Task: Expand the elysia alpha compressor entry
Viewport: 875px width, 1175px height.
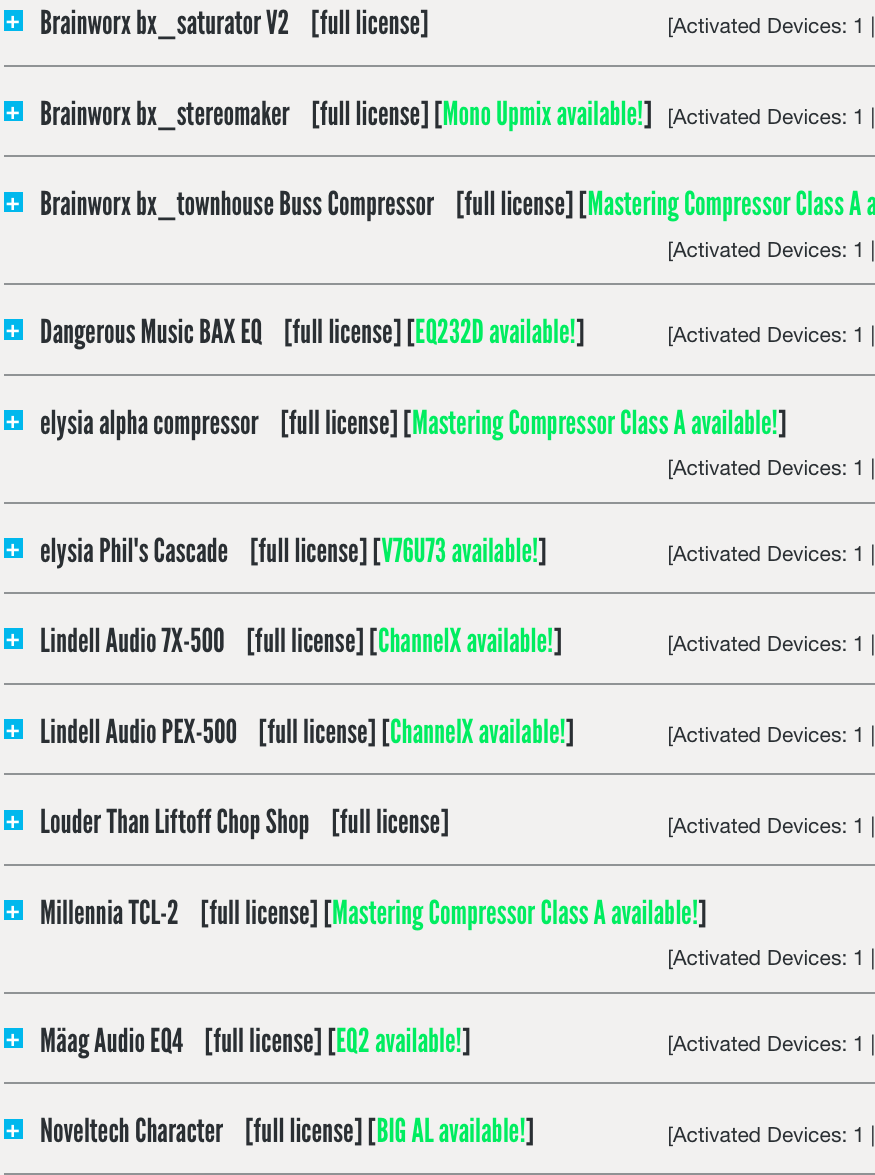Action: pyautogui.click(x=13, y=421)
